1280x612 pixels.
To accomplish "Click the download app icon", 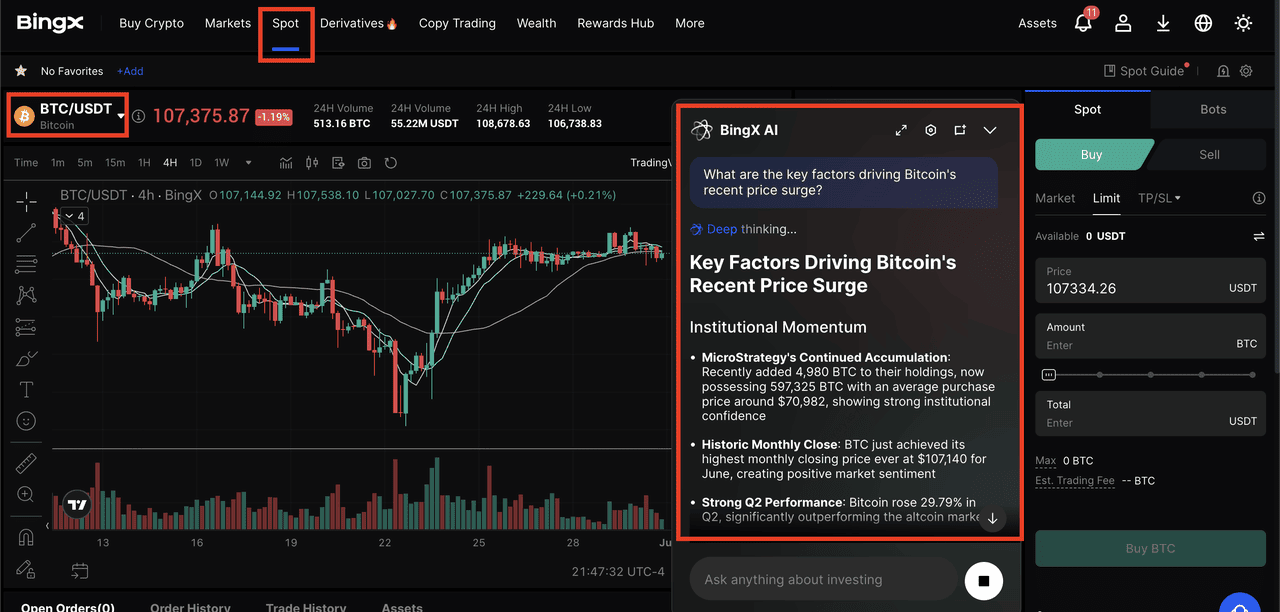I will pyautogui.click(x=1163, y=23).
